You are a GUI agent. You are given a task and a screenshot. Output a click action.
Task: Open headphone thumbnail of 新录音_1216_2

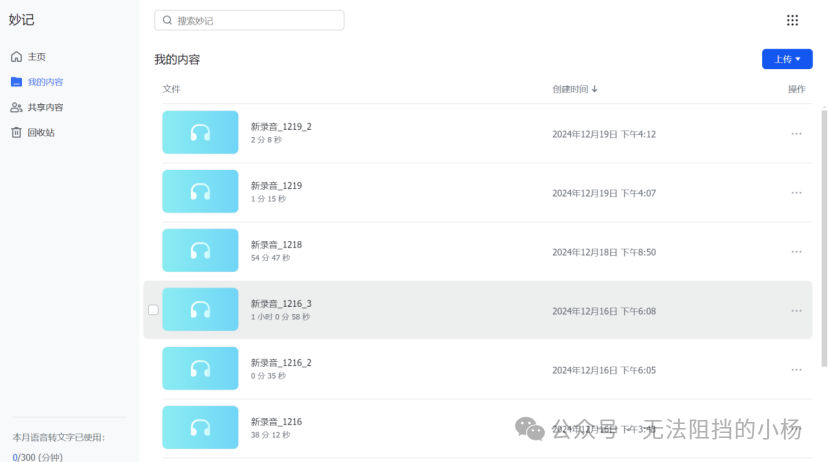pos(200,368)
